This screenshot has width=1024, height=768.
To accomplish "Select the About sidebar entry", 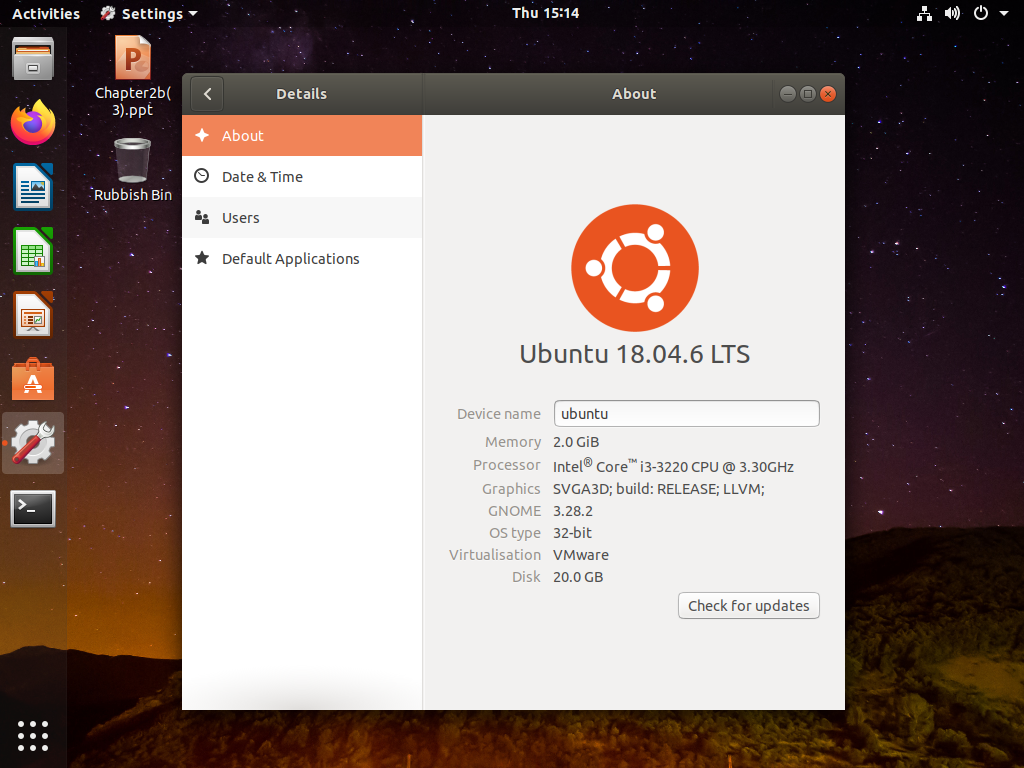I will [302, 135].
